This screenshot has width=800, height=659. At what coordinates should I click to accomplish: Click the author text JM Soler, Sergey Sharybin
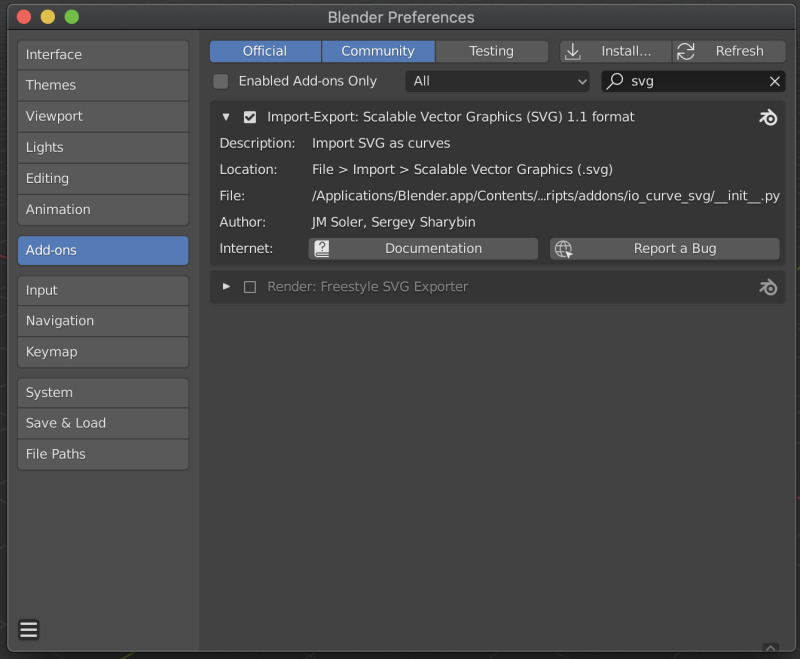tap(393, 223)
